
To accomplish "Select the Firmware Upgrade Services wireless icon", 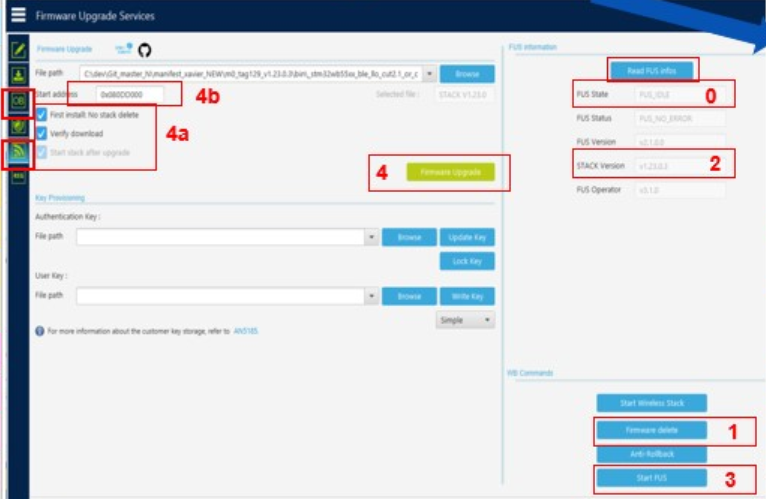I will click(19, 152).
